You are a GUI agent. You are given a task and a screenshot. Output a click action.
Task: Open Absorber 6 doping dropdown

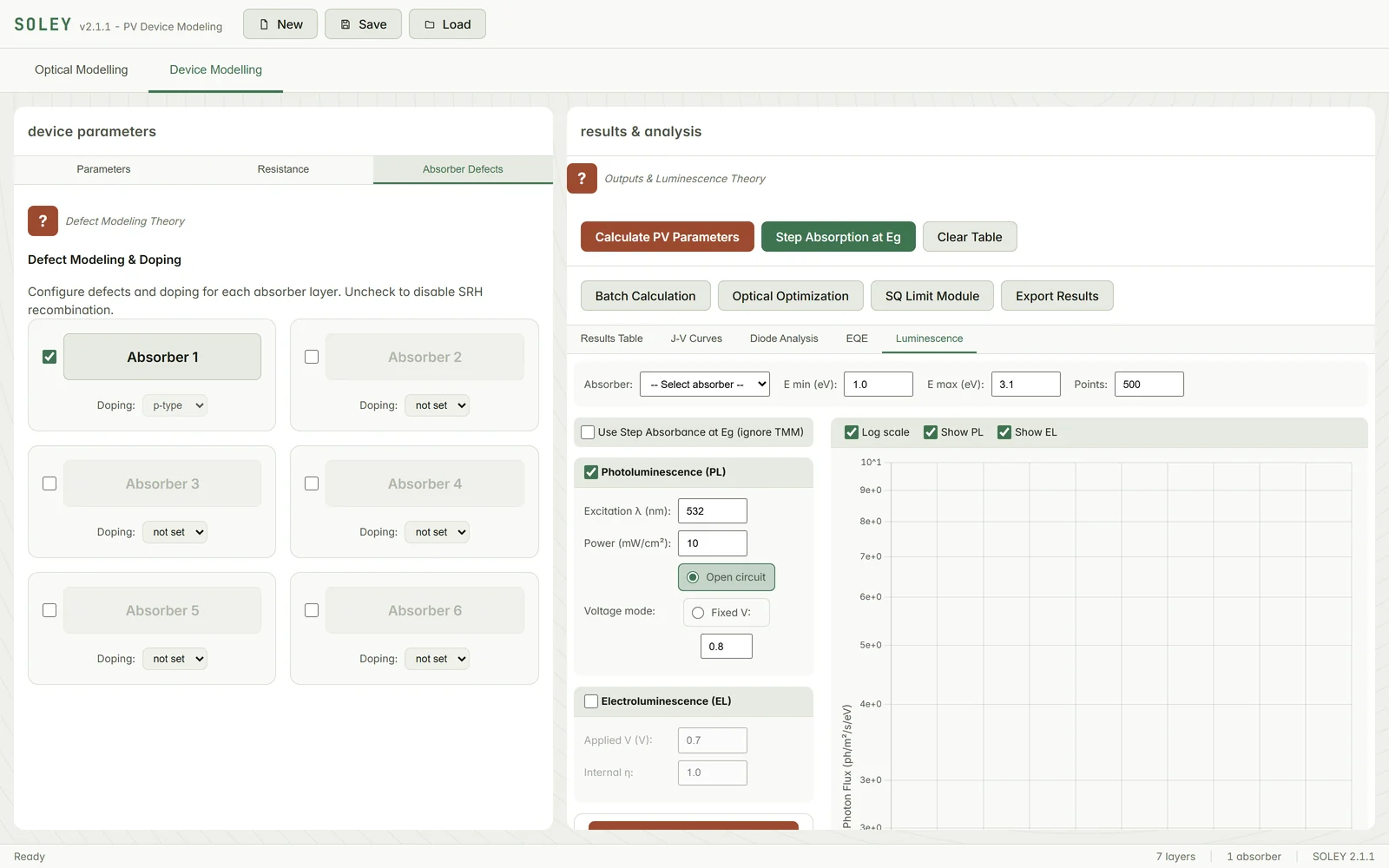tap(437, 659)
